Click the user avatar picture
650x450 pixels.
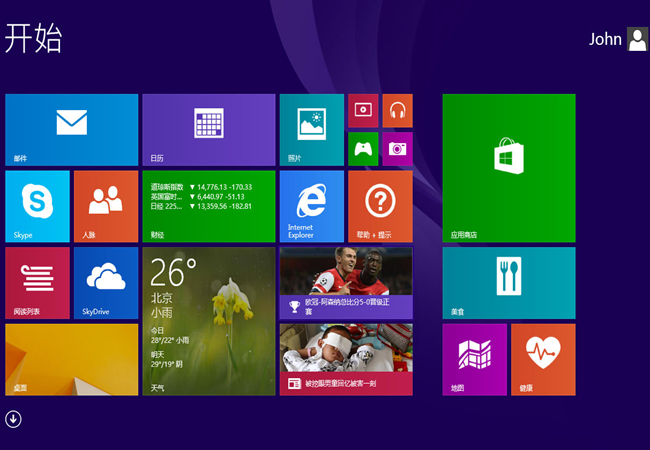click(637, 39)
